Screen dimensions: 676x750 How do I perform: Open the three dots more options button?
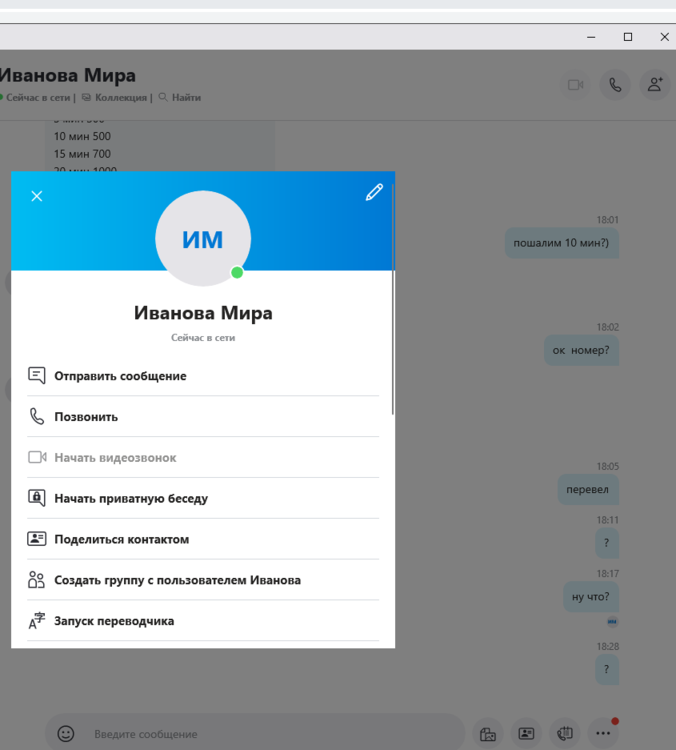pos(603,733)
